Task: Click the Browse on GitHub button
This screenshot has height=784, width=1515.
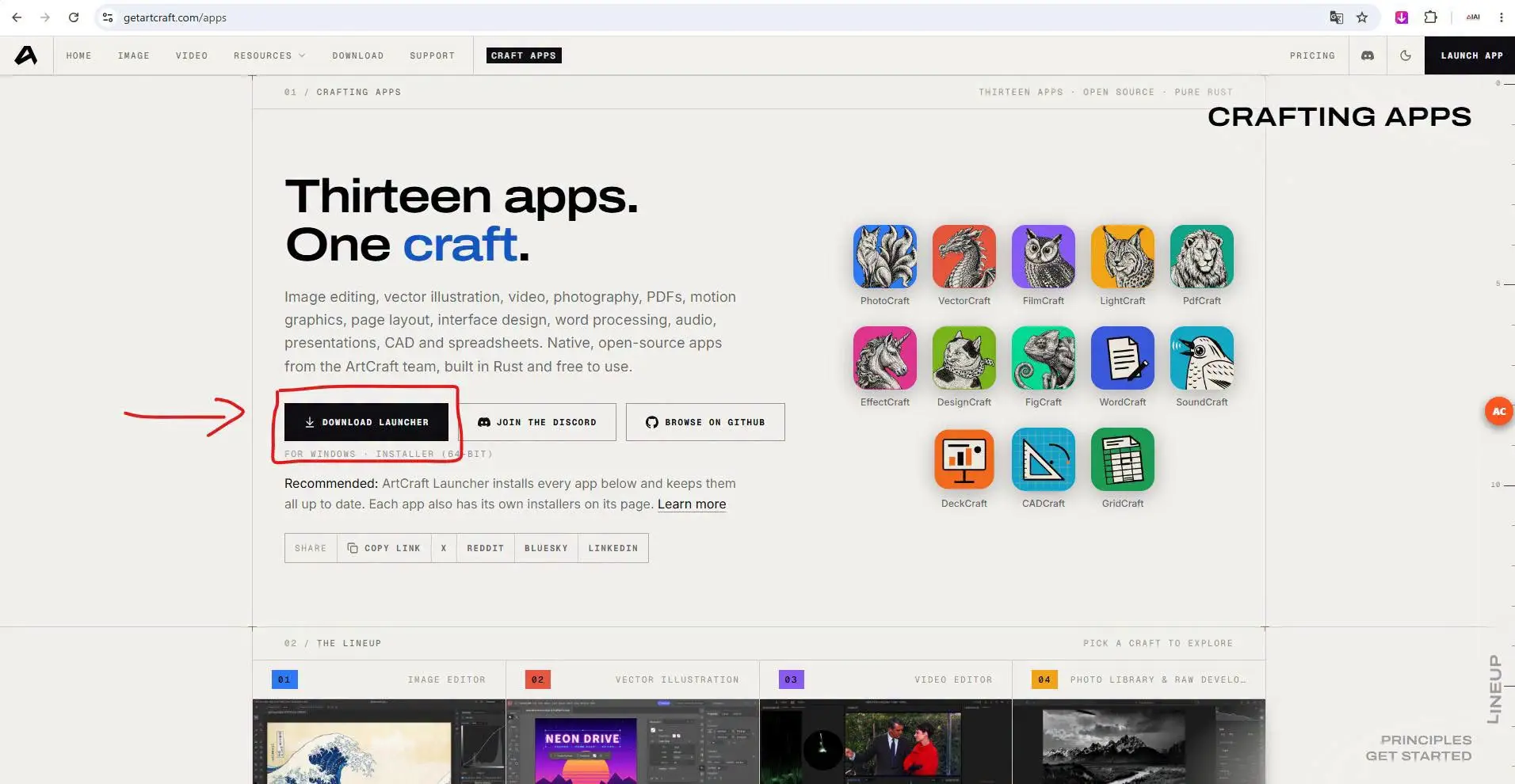Action: [x=705, y=422]
